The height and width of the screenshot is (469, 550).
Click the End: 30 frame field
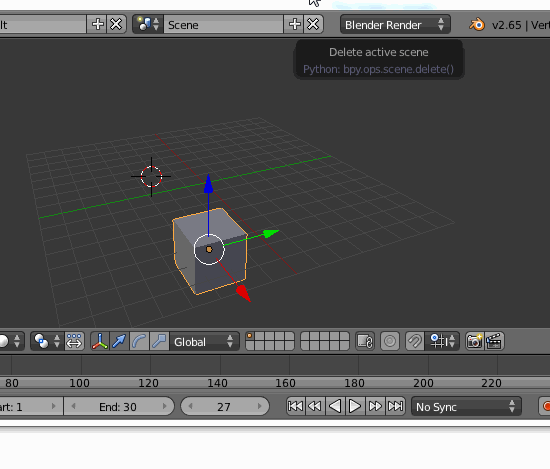[119, 407]
